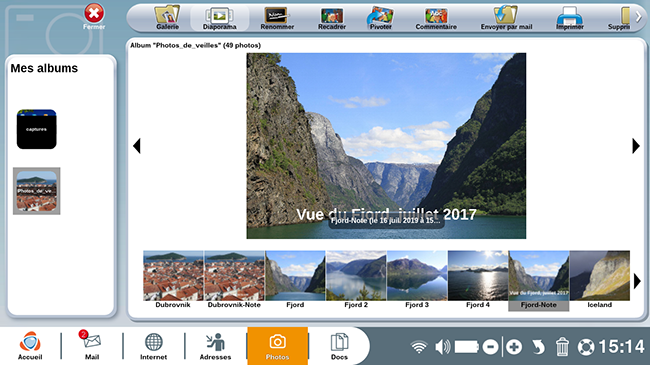Select the Fjord 3 thumbnail

pyautogui.click(x=417, y=280)
